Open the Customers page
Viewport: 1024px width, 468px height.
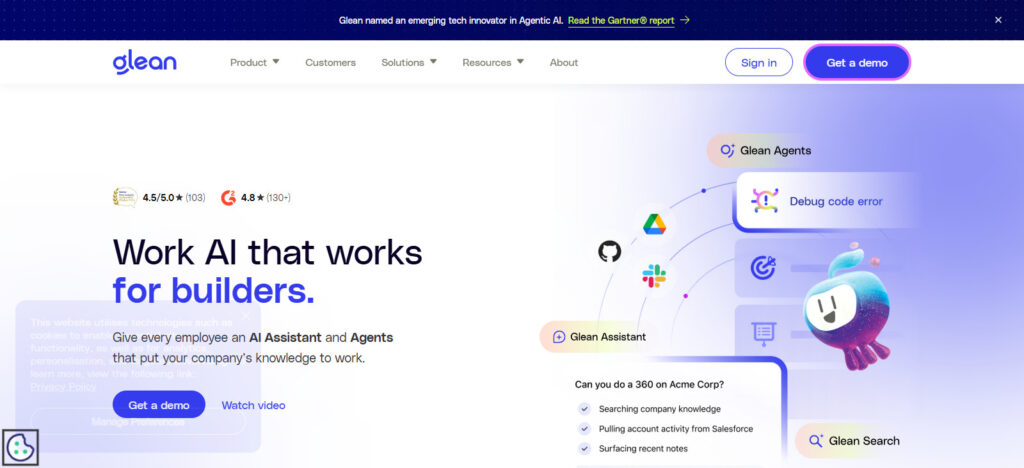330,63
